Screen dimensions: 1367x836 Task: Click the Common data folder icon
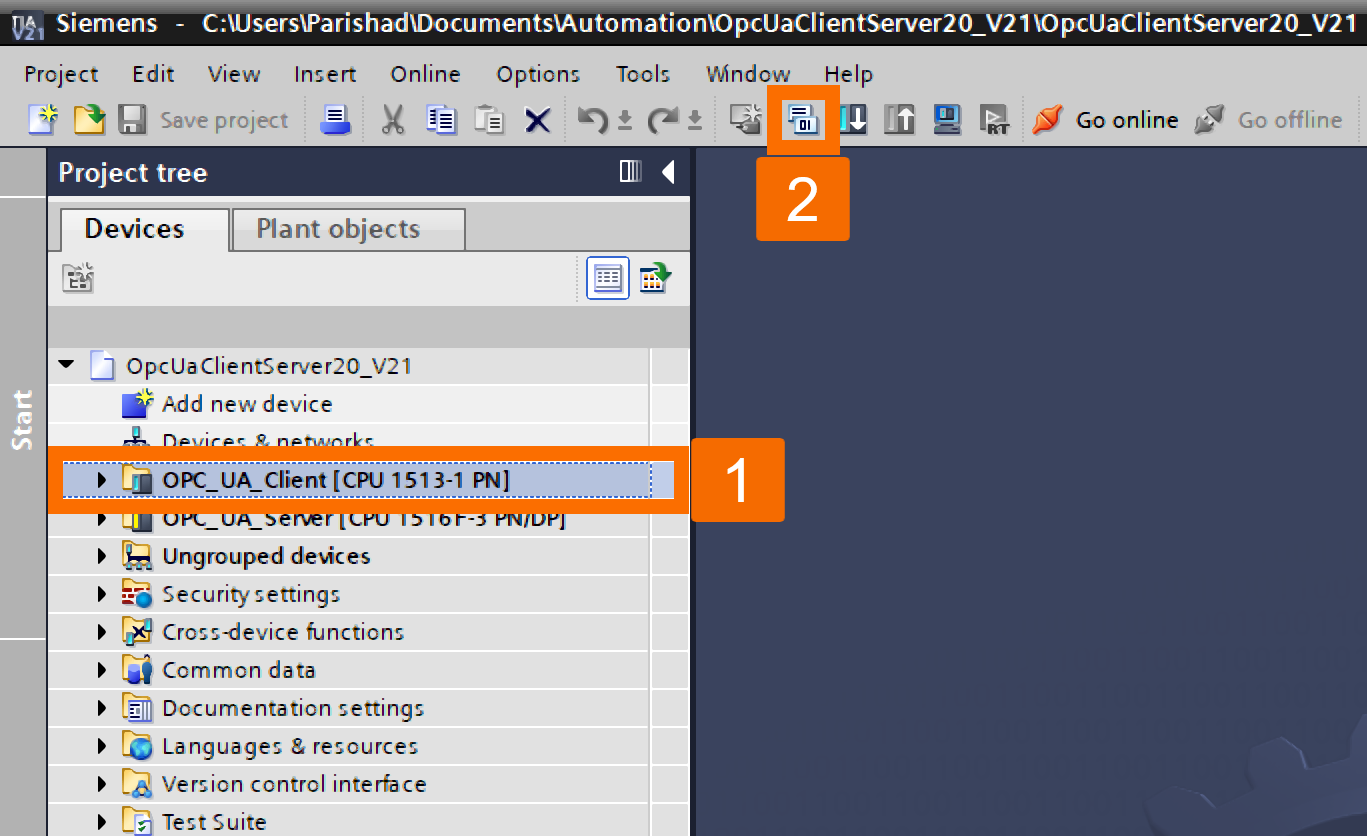click(x=137, y=670)
